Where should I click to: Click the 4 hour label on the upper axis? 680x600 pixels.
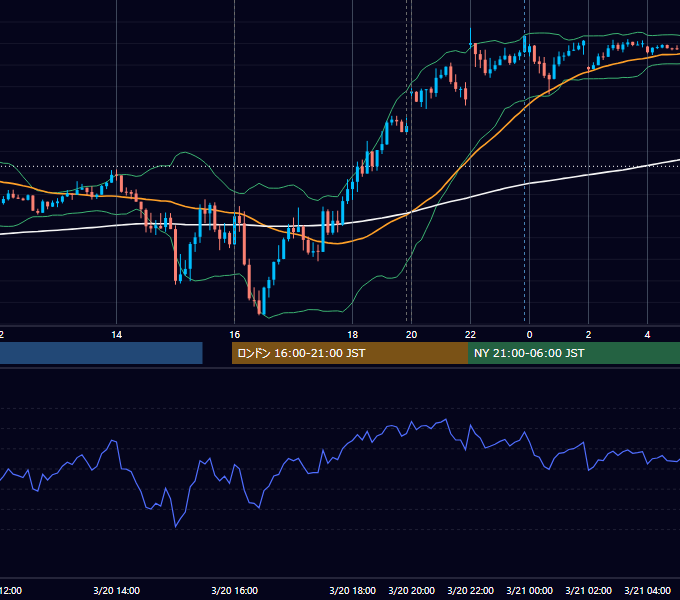coord(647,335)
